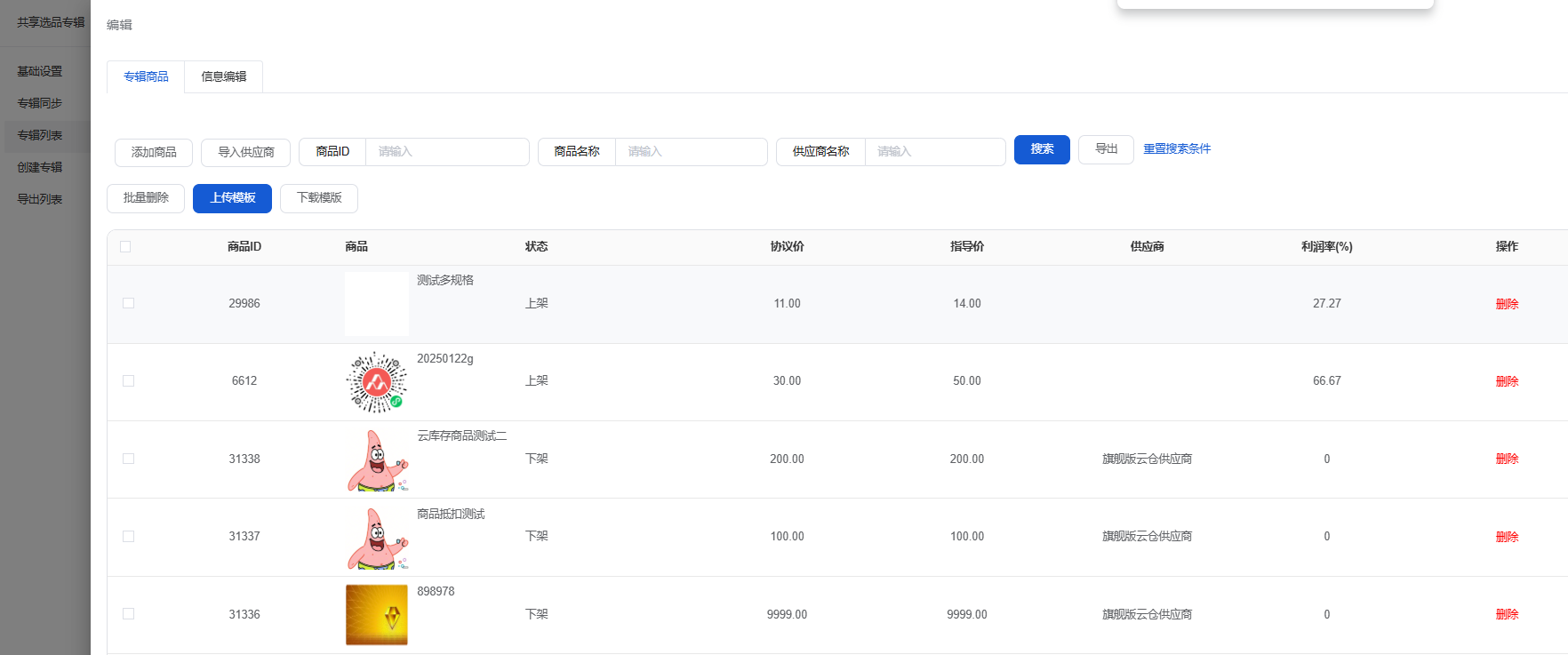Viewport: 1568px width, 655px height.
Task: Click the gold image thumbnail for product 31336
Action: tap(376, 614)
